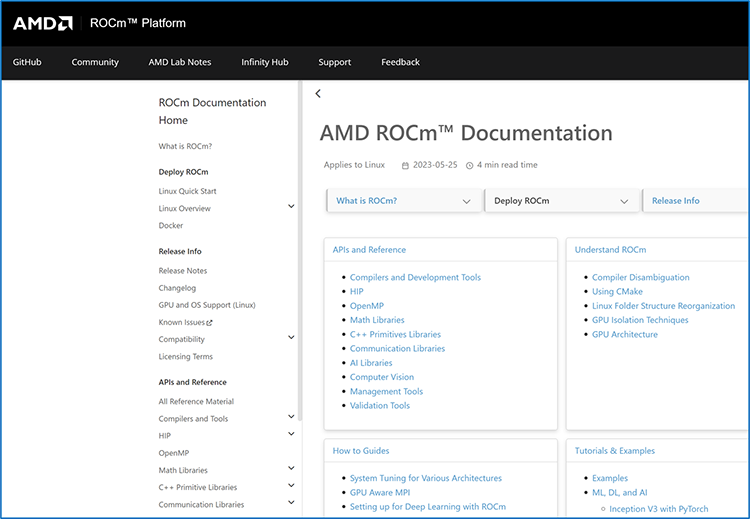Open GitHub in the top navigation
Screen dimensions: 750x519
(27, 62)
